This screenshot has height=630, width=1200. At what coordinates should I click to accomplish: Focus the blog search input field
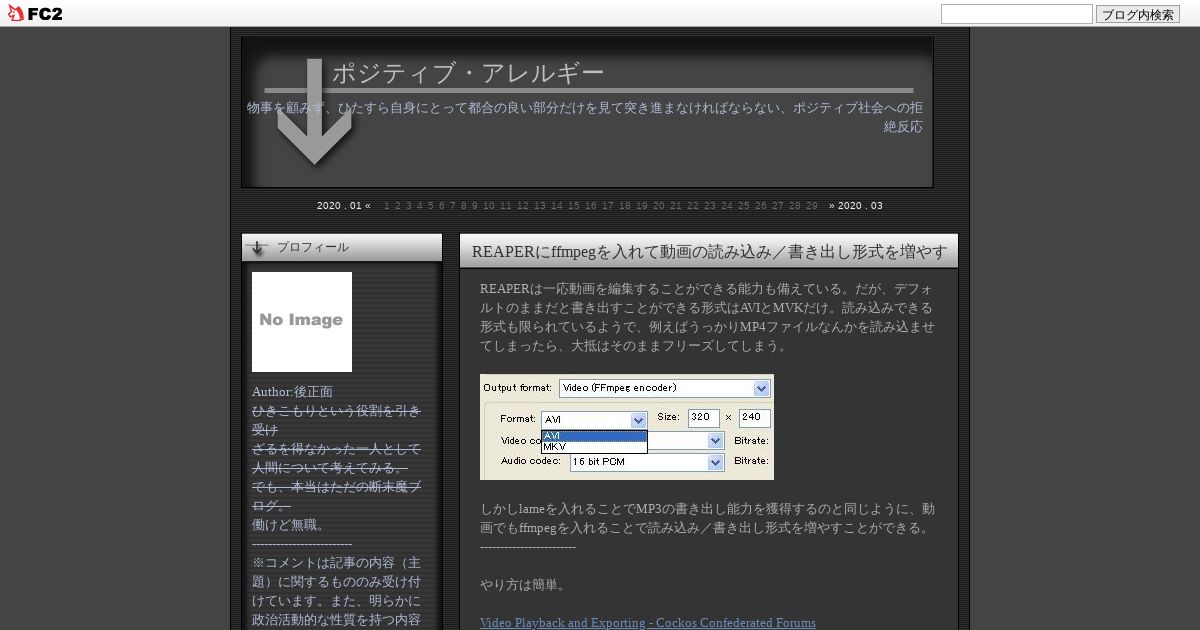click(1017, 14)
